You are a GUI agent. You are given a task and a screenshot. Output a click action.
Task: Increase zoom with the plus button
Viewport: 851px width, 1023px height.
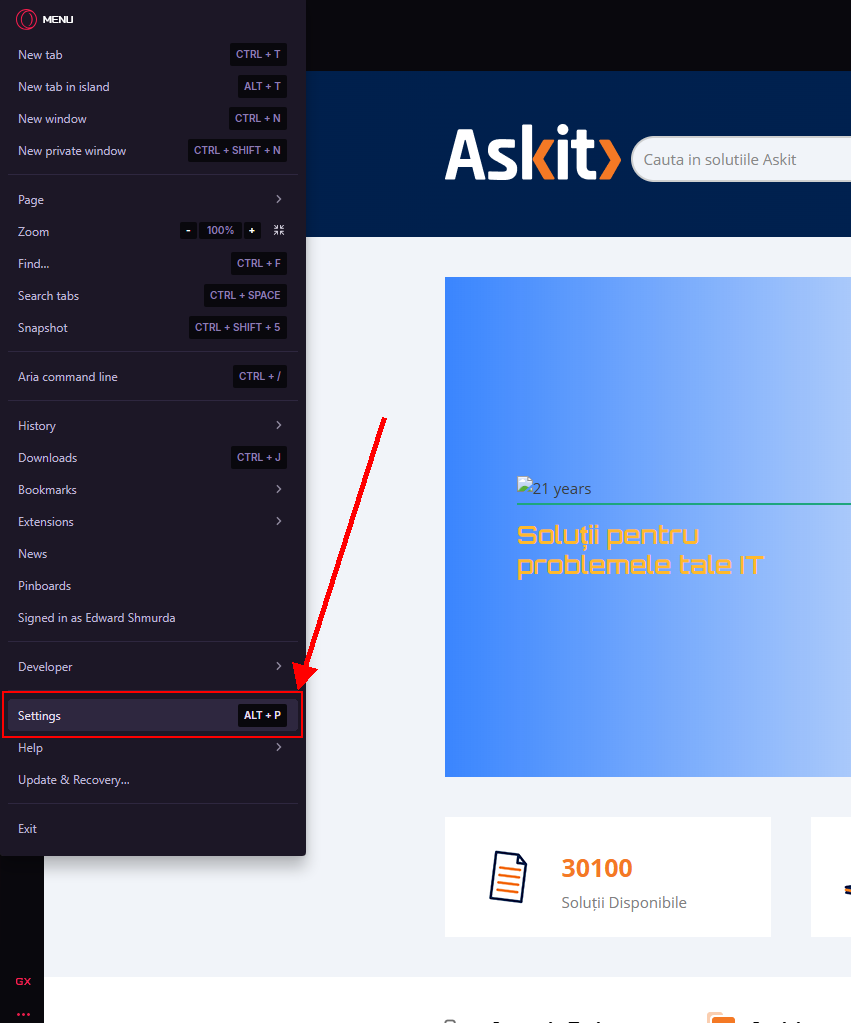pos(252,231)
